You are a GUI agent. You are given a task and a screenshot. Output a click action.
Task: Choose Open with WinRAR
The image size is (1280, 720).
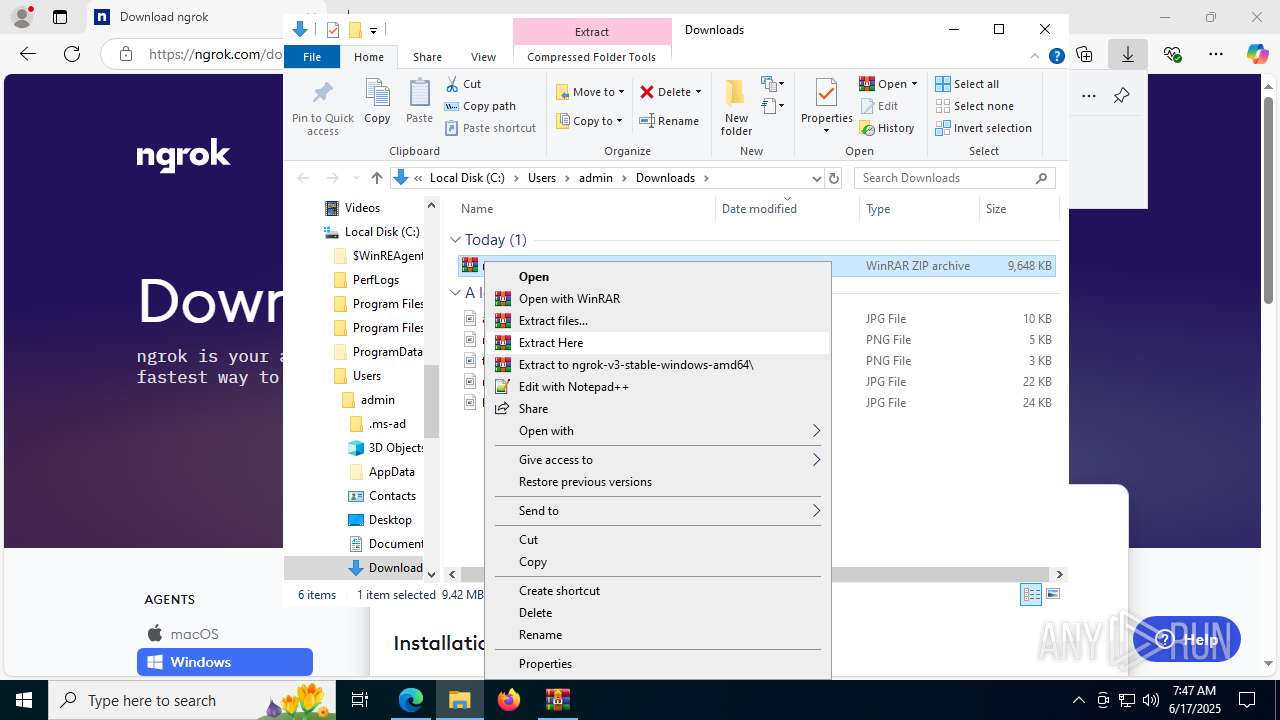(657, 299)
